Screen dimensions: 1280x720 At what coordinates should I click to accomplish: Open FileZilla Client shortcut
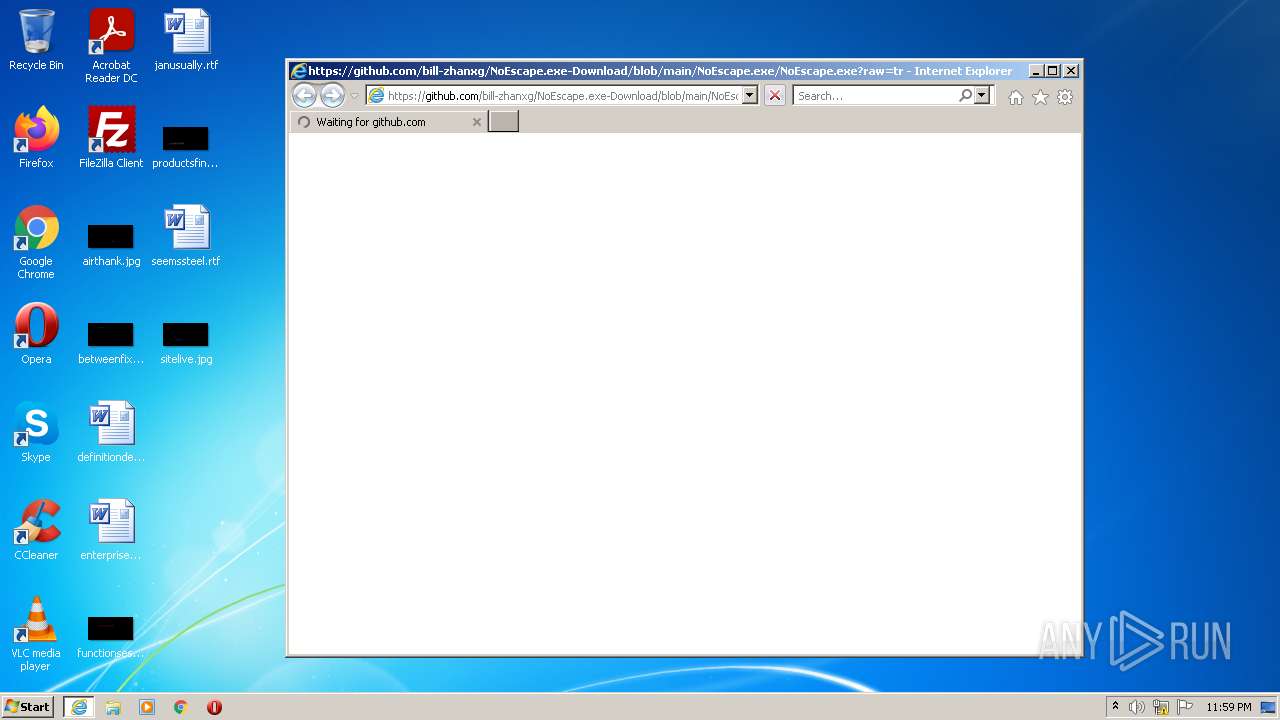point(111,139)
